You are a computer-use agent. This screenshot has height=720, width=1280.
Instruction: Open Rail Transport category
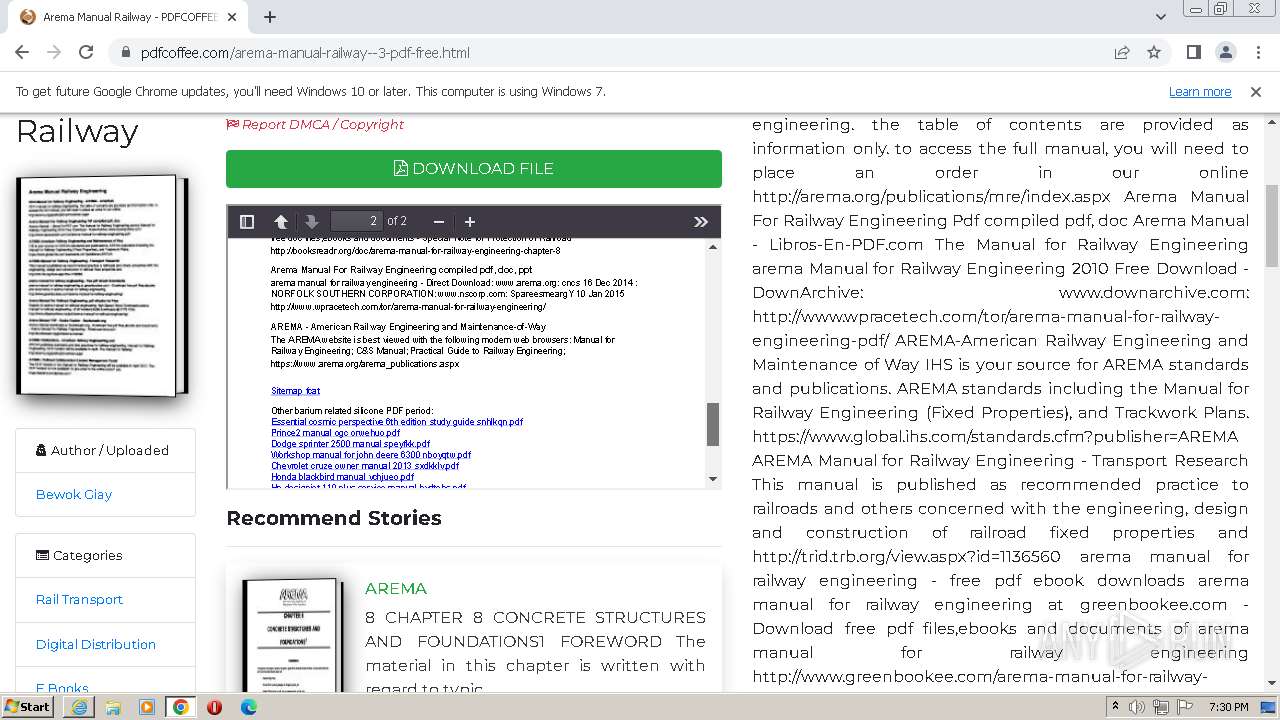pos(79,599)
